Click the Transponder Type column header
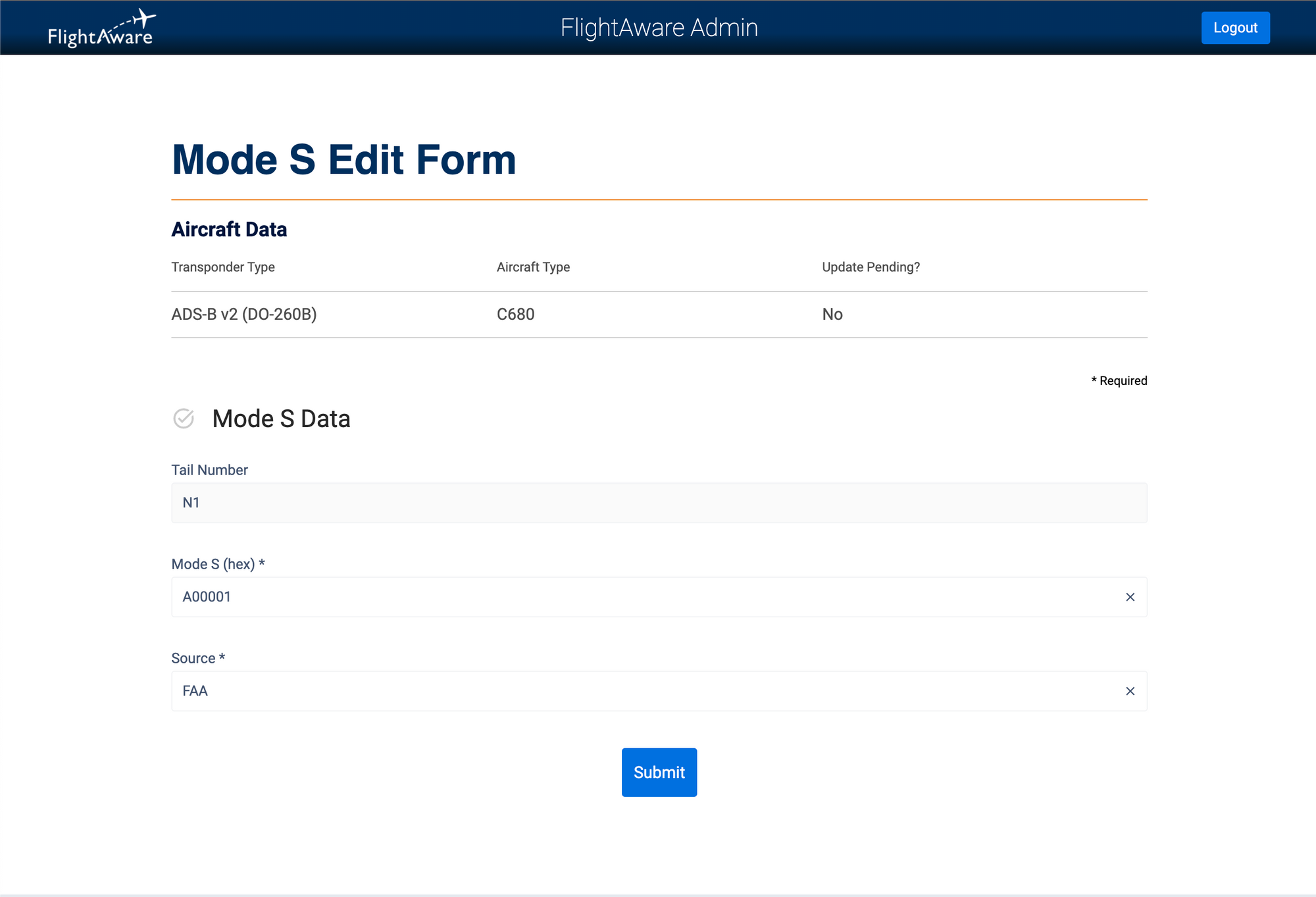The width and height of the screenshot is (1316, 897). [223, 267]
